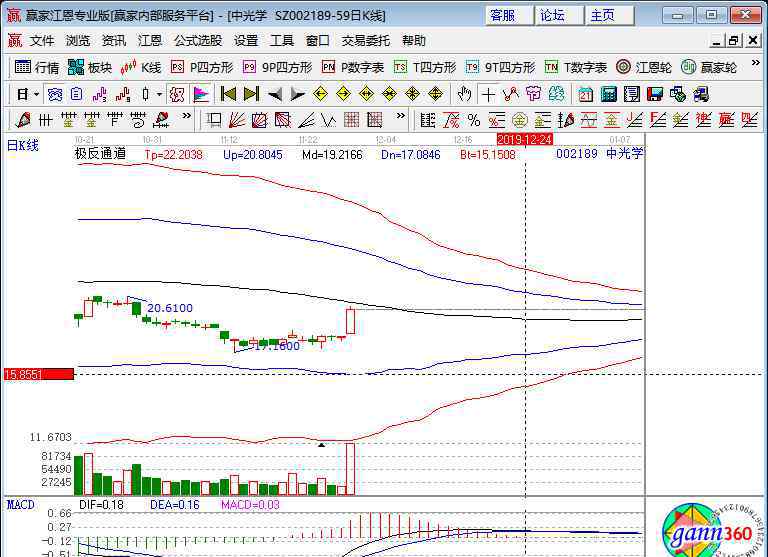The image size is (768, 557).
Task: Select the pencil drawing tool
Action: 22,120
